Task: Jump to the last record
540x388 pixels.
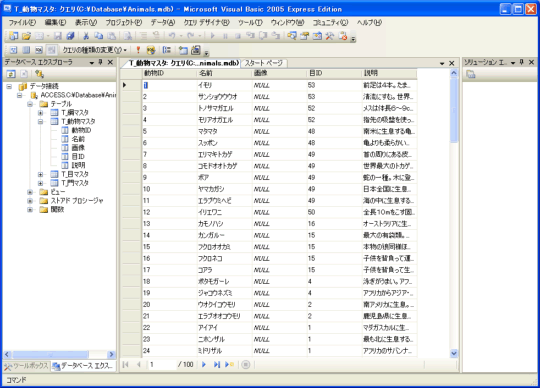Action: (217, 364)
